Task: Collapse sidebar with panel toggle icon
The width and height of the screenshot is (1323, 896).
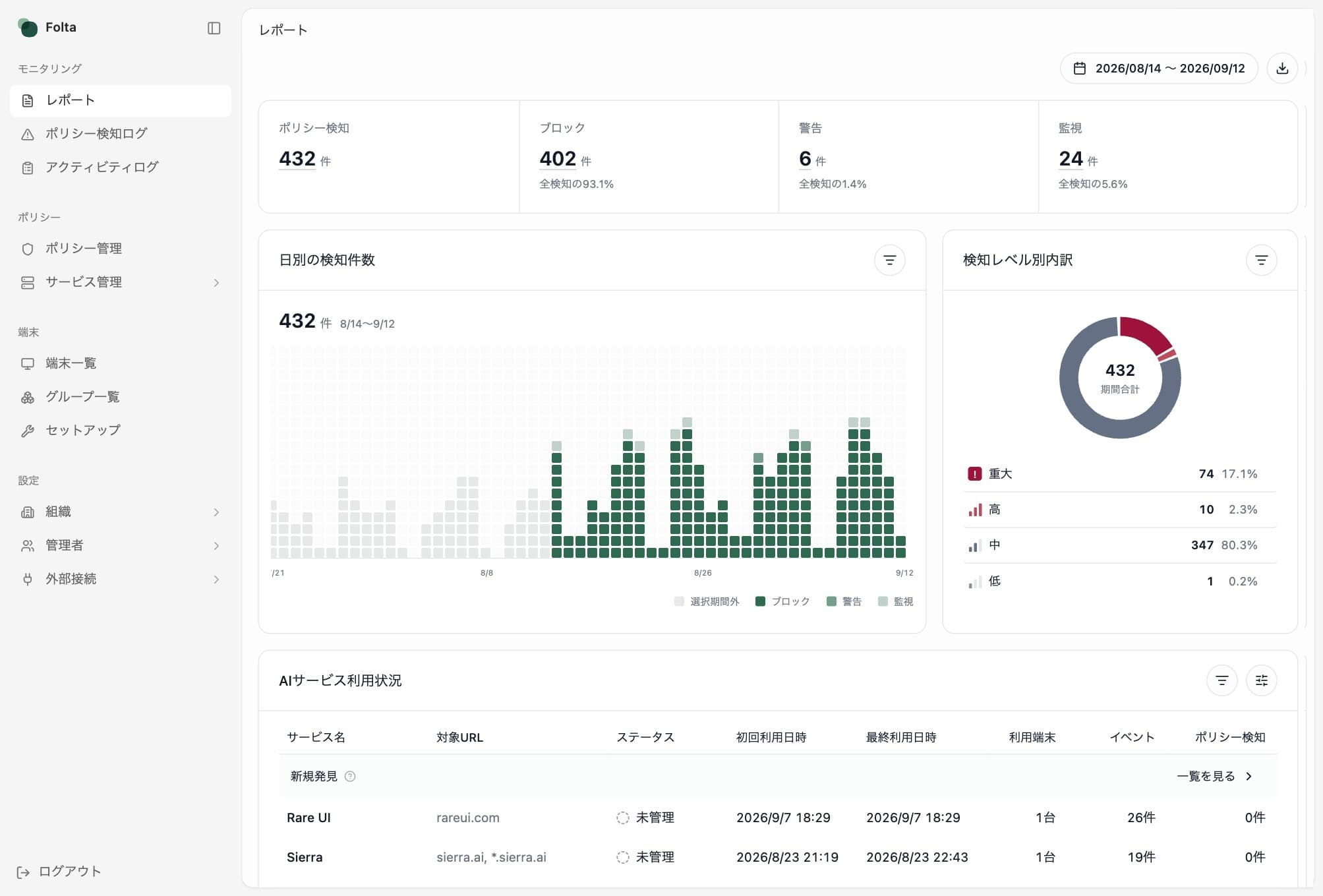Action: click(x=214, y=28)
